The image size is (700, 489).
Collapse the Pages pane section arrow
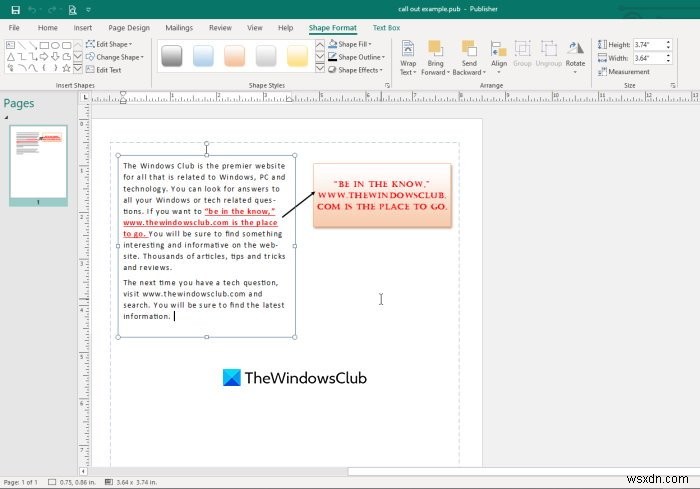tap(6, 117)
